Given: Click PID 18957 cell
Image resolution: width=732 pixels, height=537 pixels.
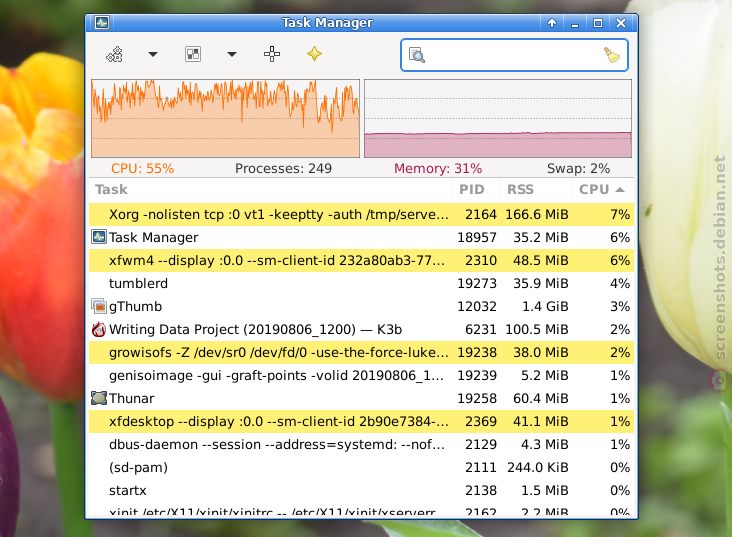Looking at the screenshot, I should pos(477,237).
